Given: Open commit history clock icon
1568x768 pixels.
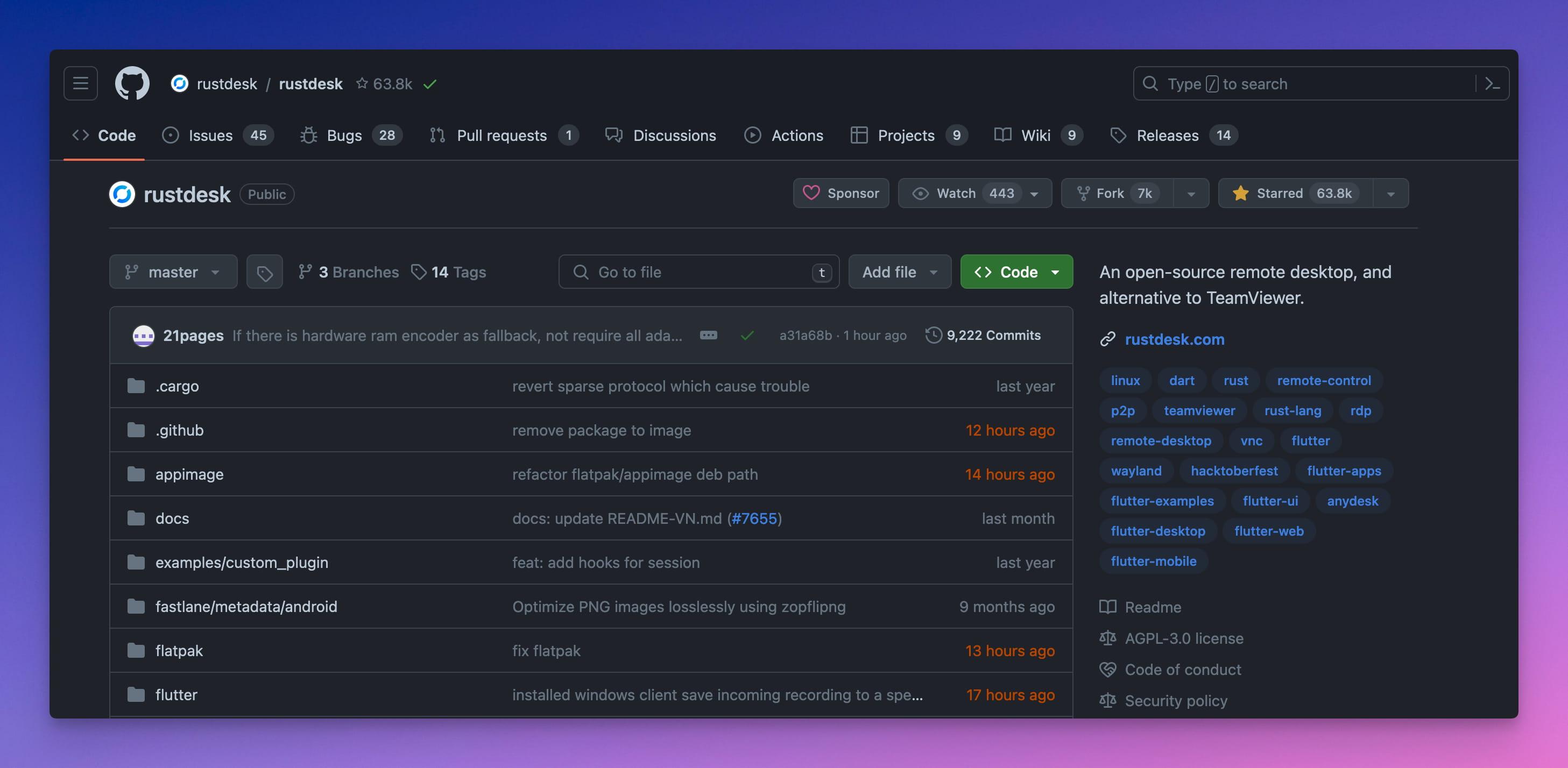Looking at the screenshot, I should (x=933, y=335).
